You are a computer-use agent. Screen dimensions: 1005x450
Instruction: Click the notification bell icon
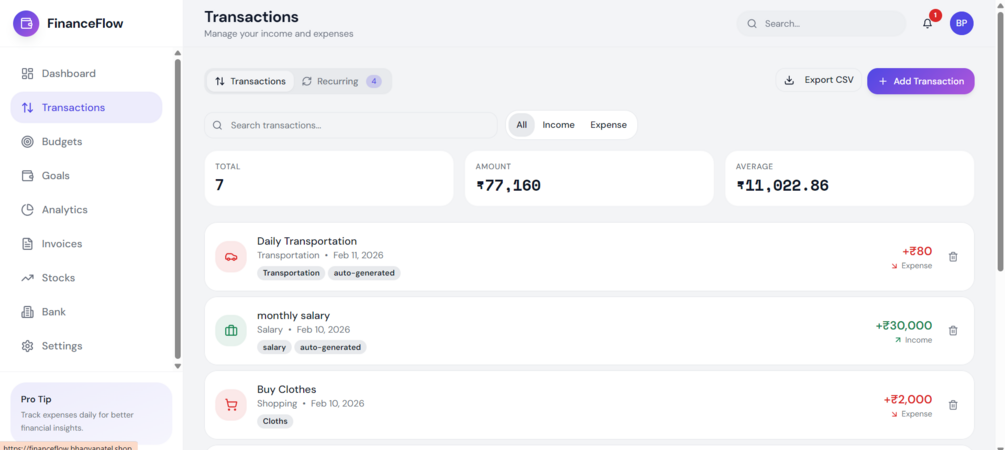927,23
